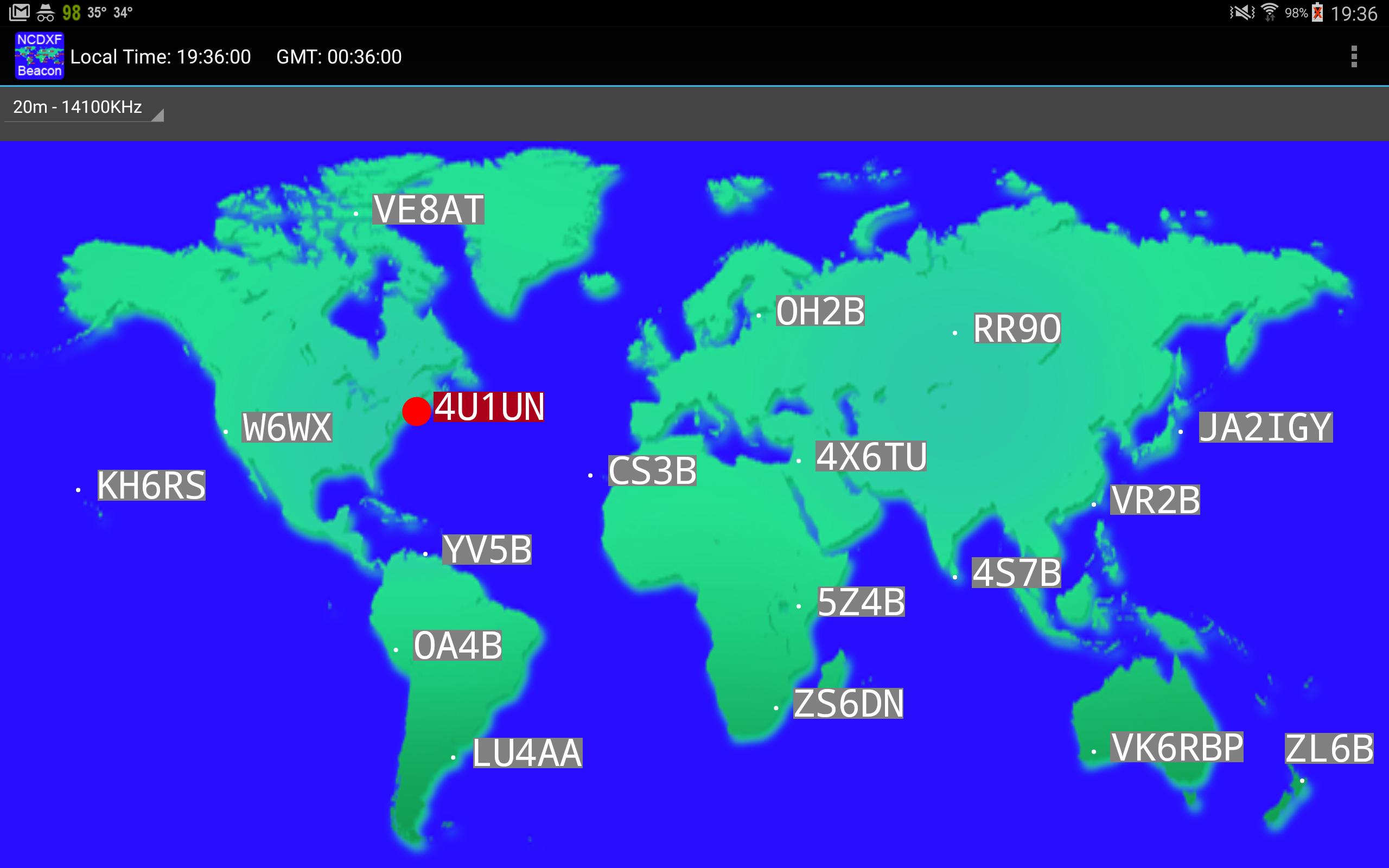Click the dropdown triangle beside the band
The height and width of the screenshot is (868, 1389).
tap(158, 115)
